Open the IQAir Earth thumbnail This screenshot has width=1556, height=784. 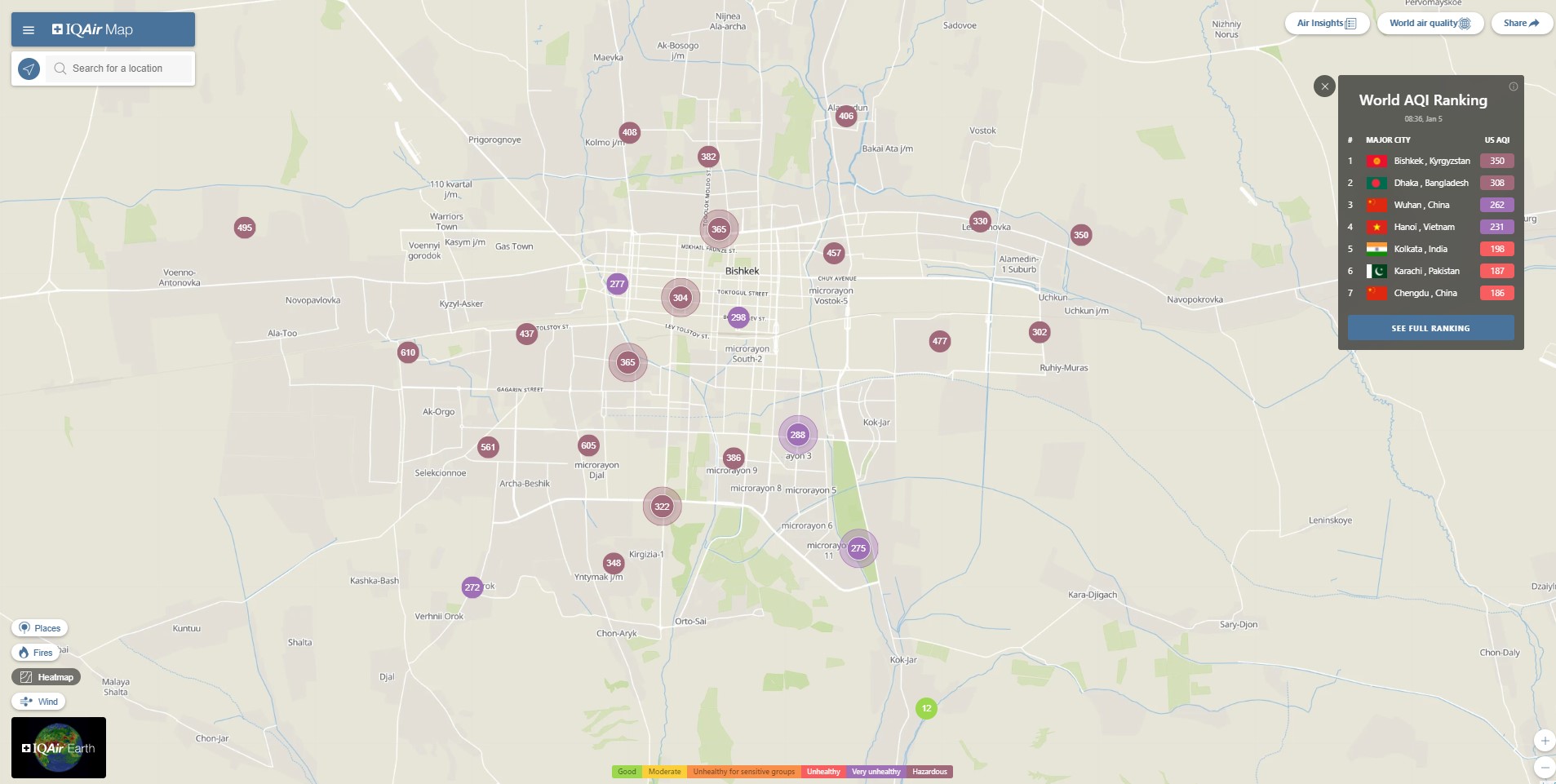click(59, 747)
